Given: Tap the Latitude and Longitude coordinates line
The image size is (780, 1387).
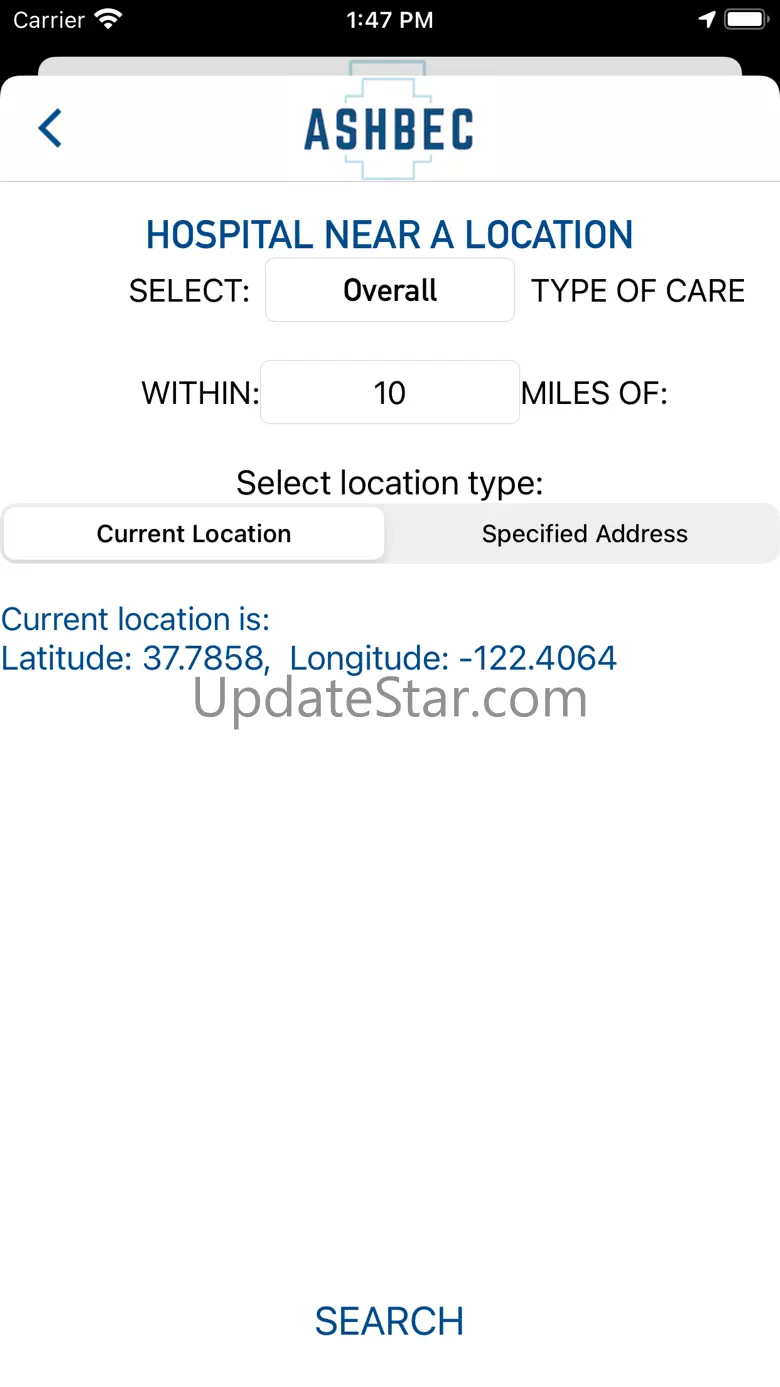Looking at the screenshot, I should 309,658.
